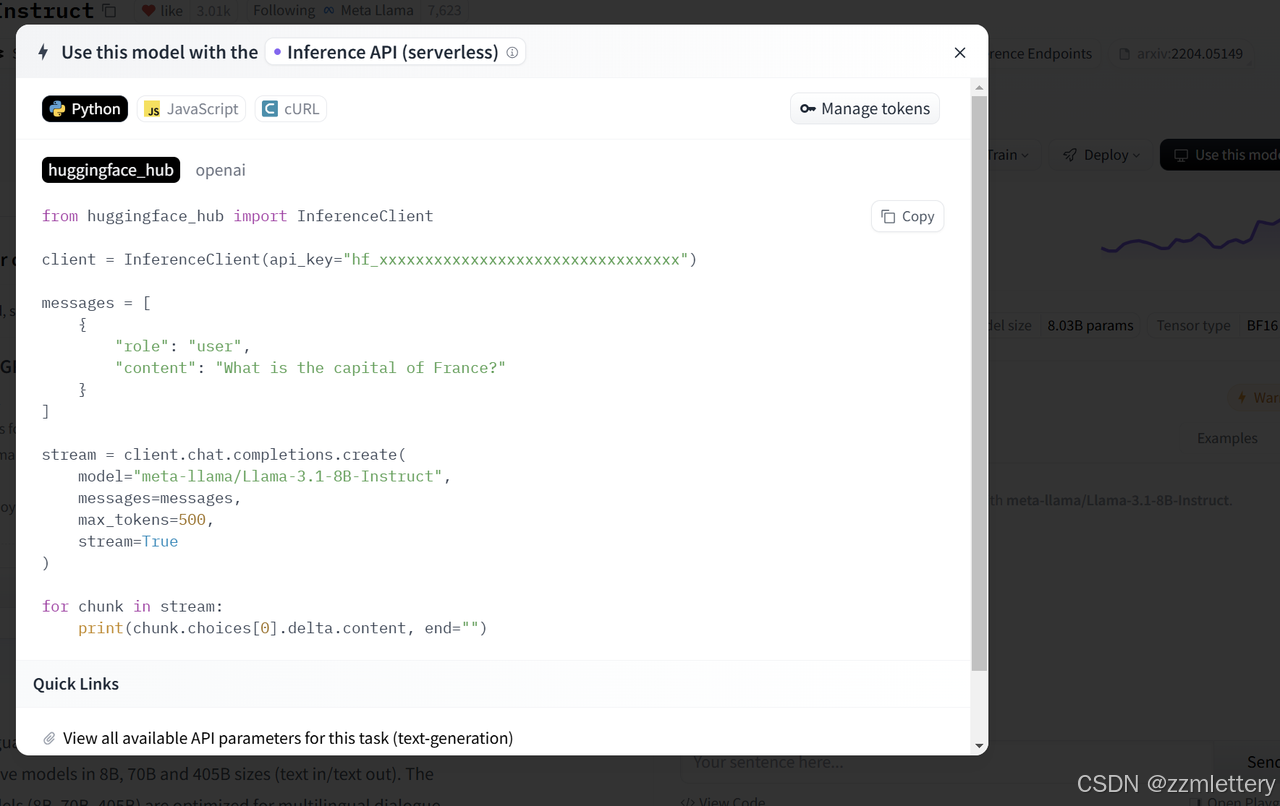Screen dimensions: 1280x806
Task: Close the Inference API dialog
Action: [960, 52]
